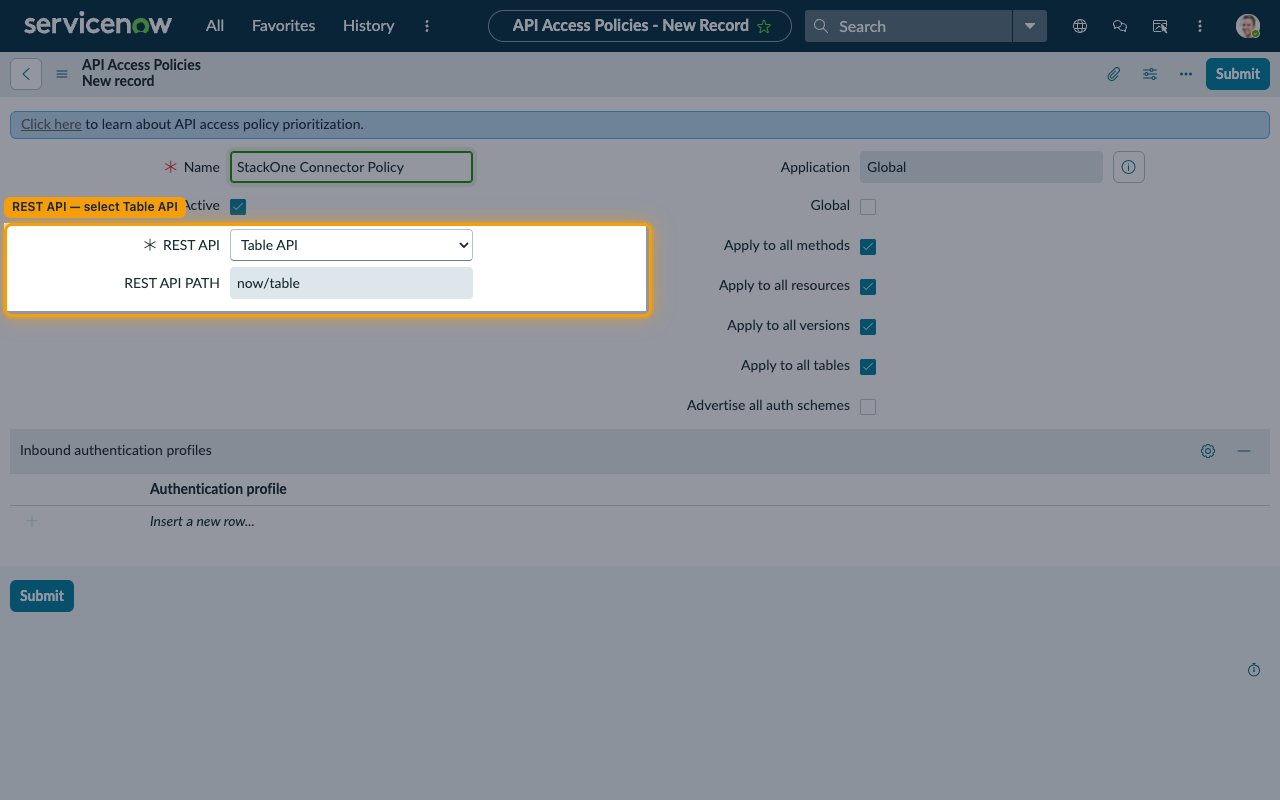Uncheck Apply to all tables
Viewport: 1280px width, 800px height.
click(x=868, y=367)
